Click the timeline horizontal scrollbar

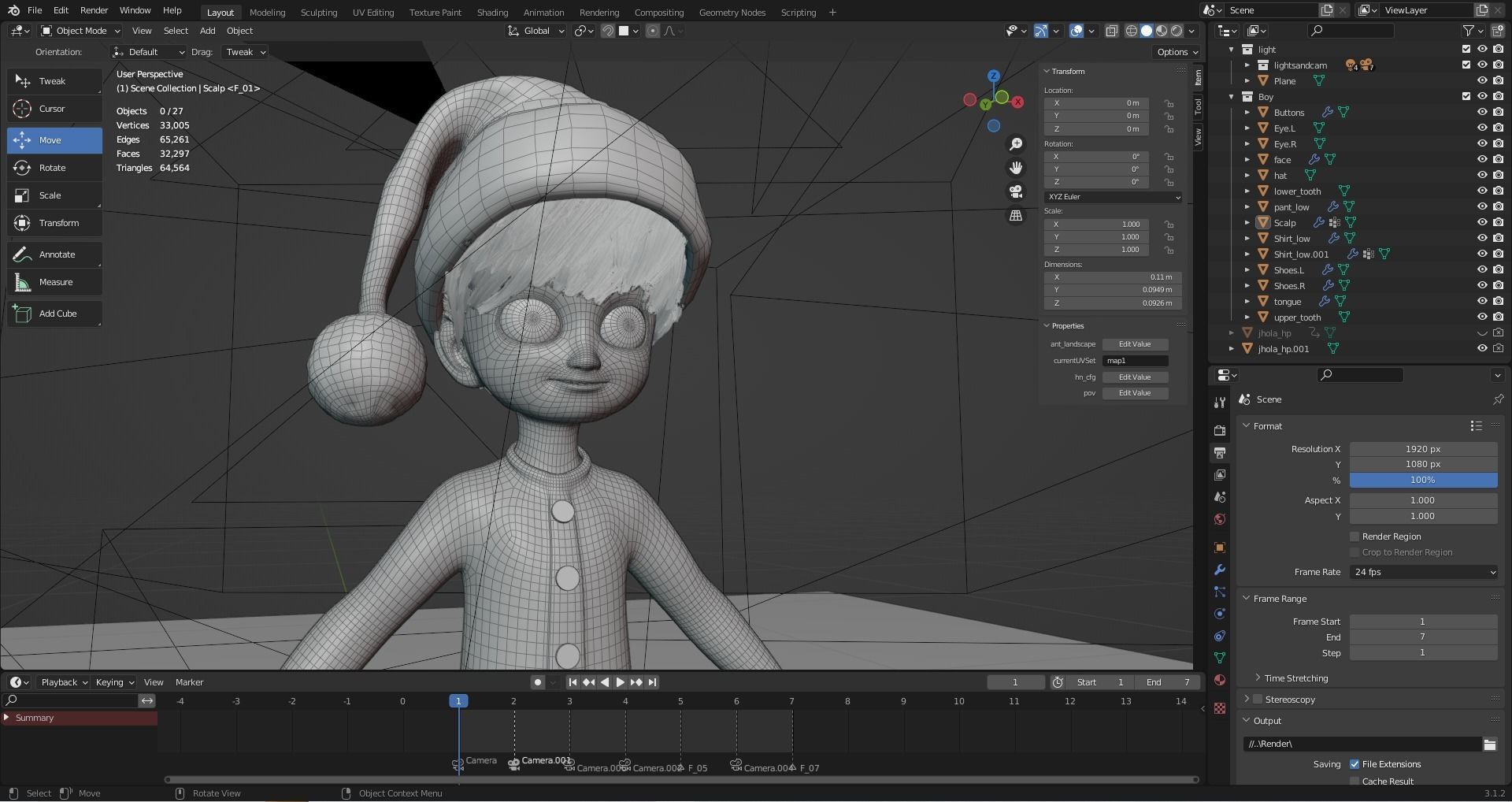tap(682, 780)
